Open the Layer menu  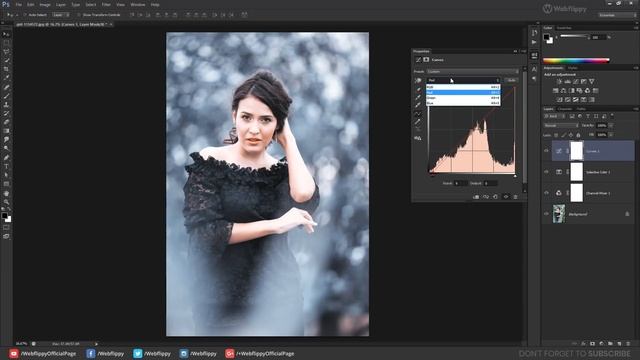tap(60, 4)
